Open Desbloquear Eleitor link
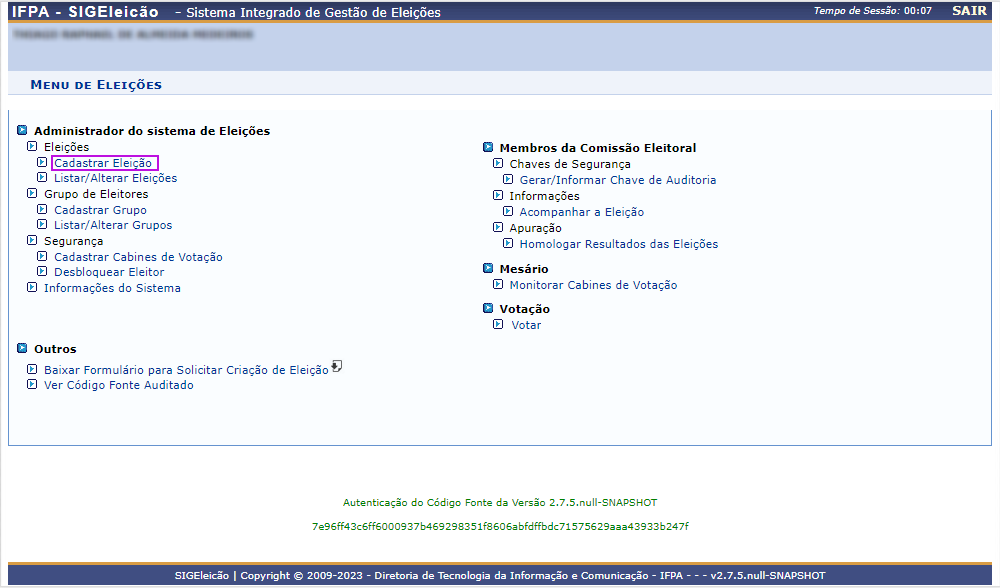The height and width of the screenshot is (588, 1000). click(x=109, y=272)
